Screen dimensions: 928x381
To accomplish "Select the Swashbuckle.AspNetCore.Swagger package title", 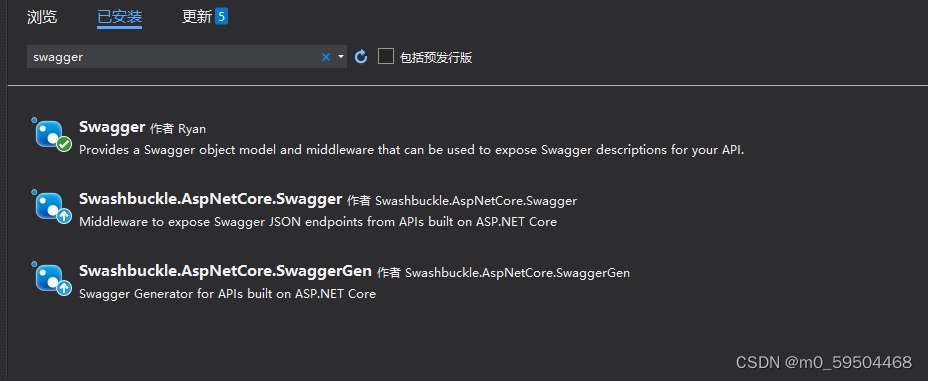I will click(x=211, y=199).
